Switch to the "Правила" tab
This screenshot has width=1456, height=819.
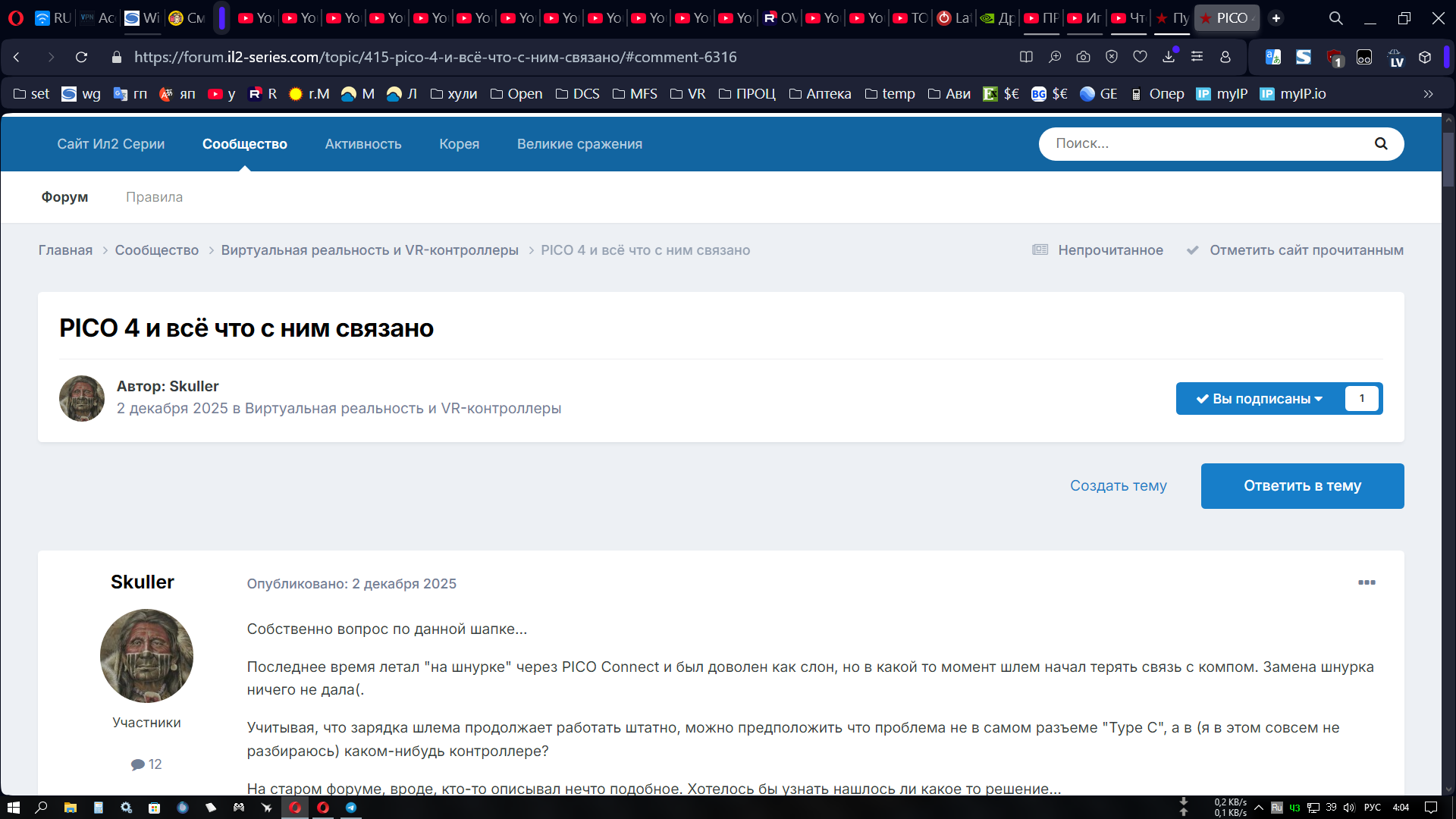coord(154,197)
